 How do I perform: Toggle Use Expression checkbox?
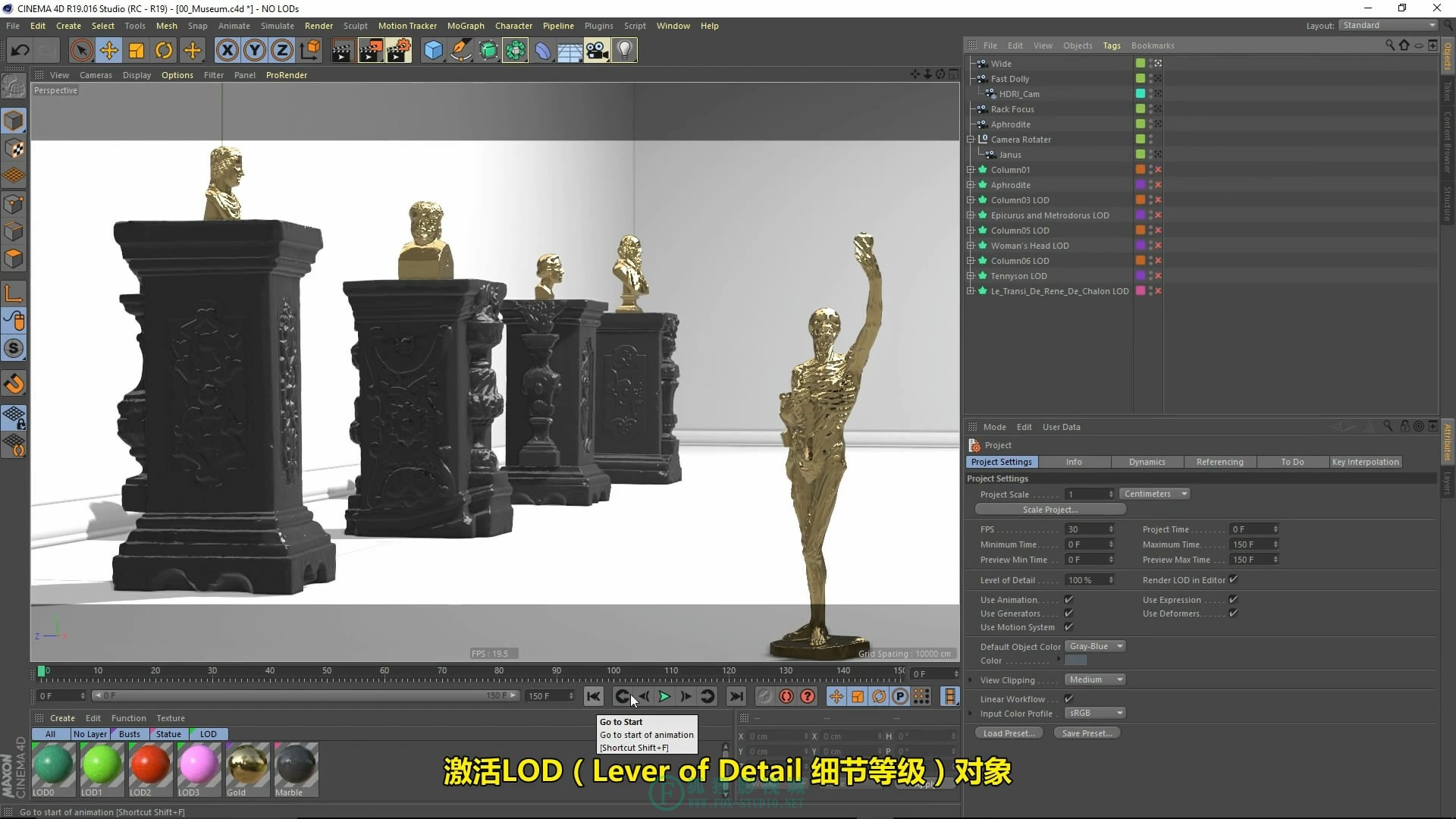tap(1233, 599)
